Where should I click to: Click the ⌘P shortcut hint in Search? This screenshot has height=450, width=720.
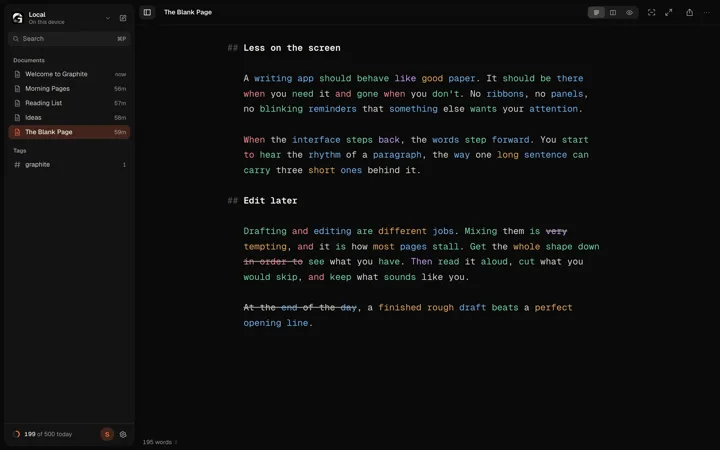pos(121,39)
